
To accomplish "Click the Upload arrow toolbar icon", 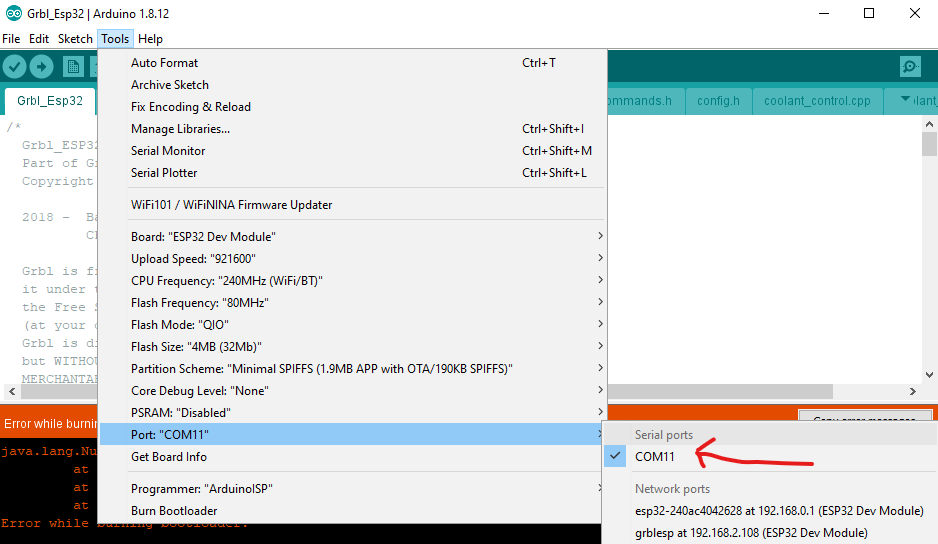I will 41,66.
